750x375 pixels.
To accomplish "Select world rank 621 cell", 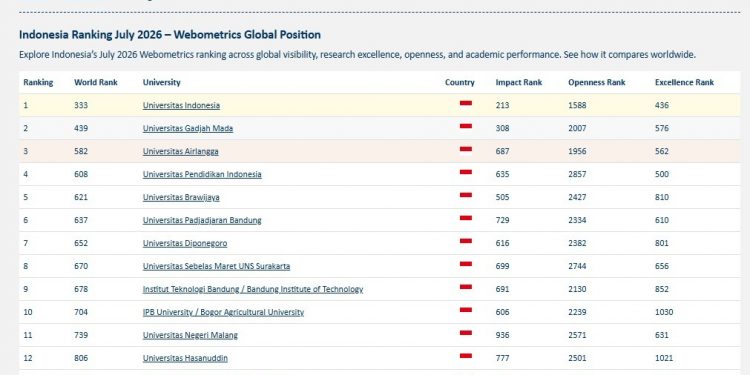I will pyautogui.click(x=81, y=197).
